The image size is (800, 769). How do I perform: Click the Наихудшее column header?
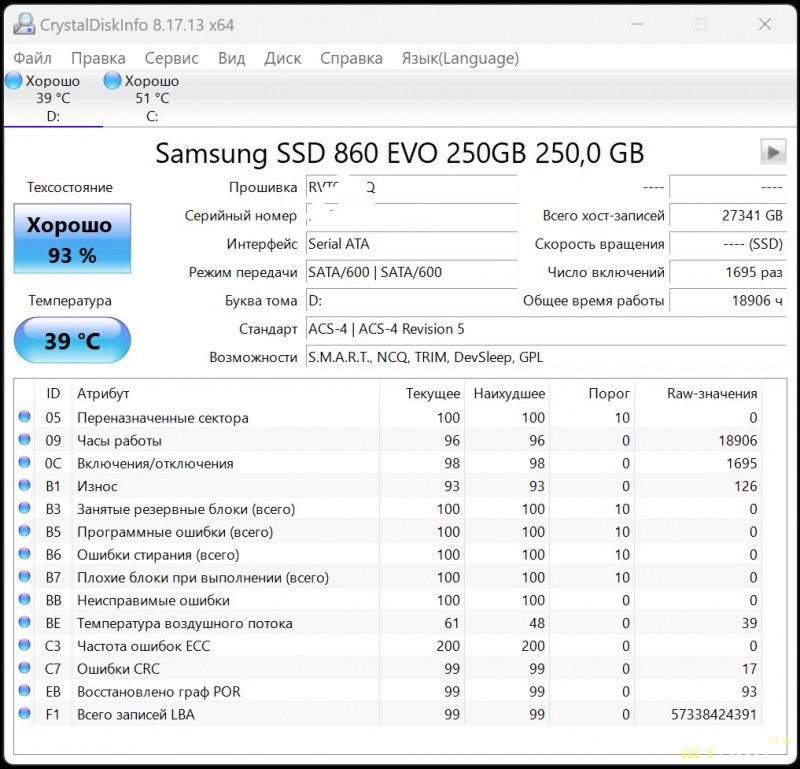(x=507, y=393)
